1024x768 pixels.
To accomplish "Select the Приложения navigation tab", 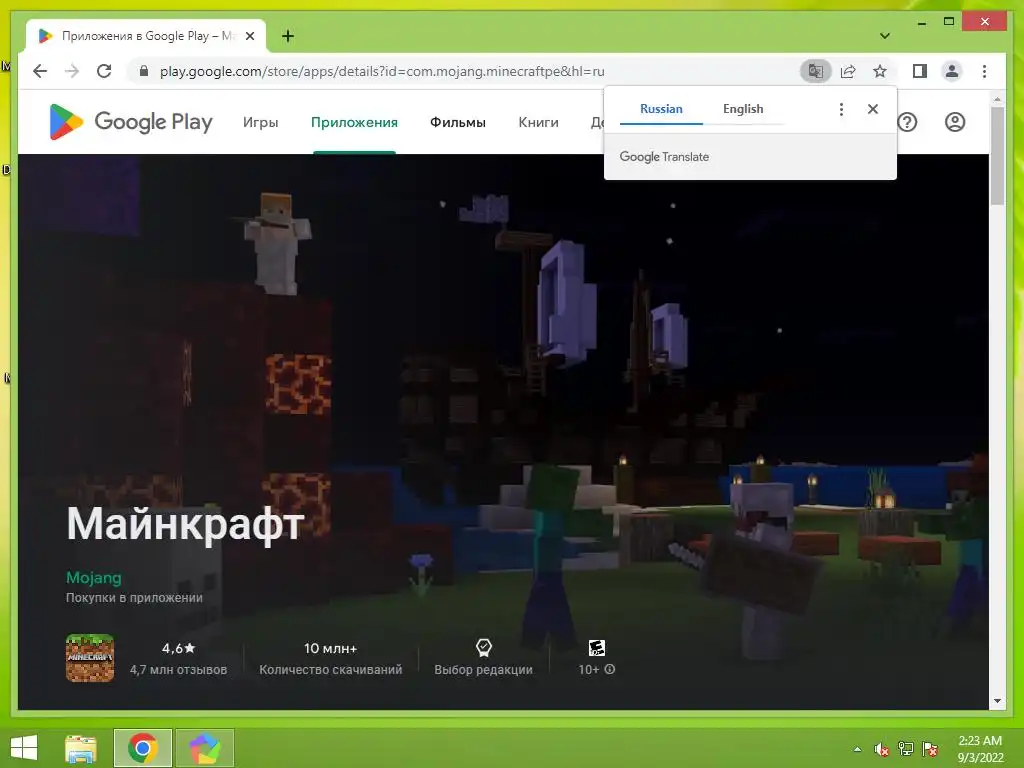I will (354, 122).
